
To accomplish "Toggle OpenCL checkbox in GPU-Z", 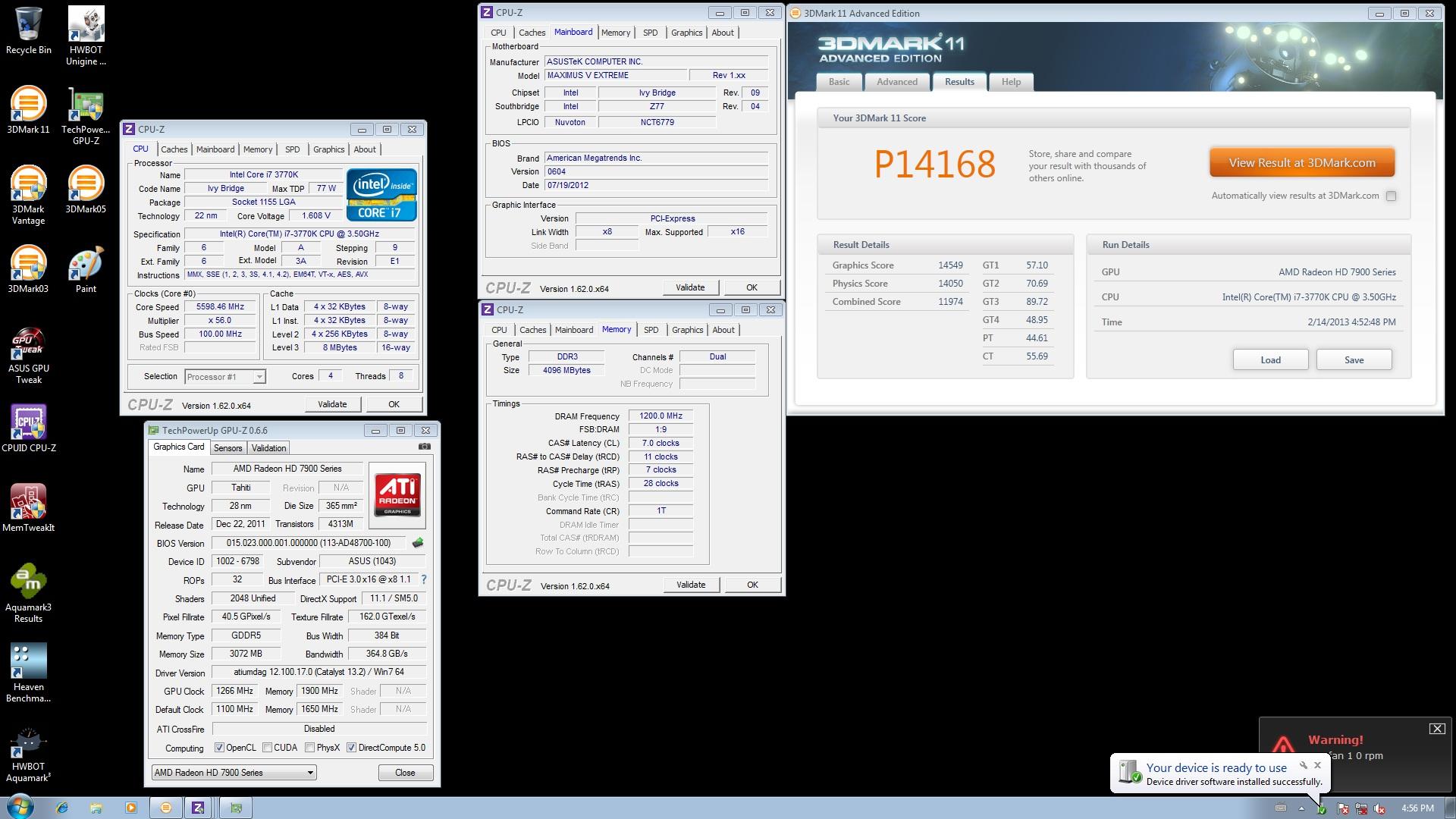I will click(219, 748).
